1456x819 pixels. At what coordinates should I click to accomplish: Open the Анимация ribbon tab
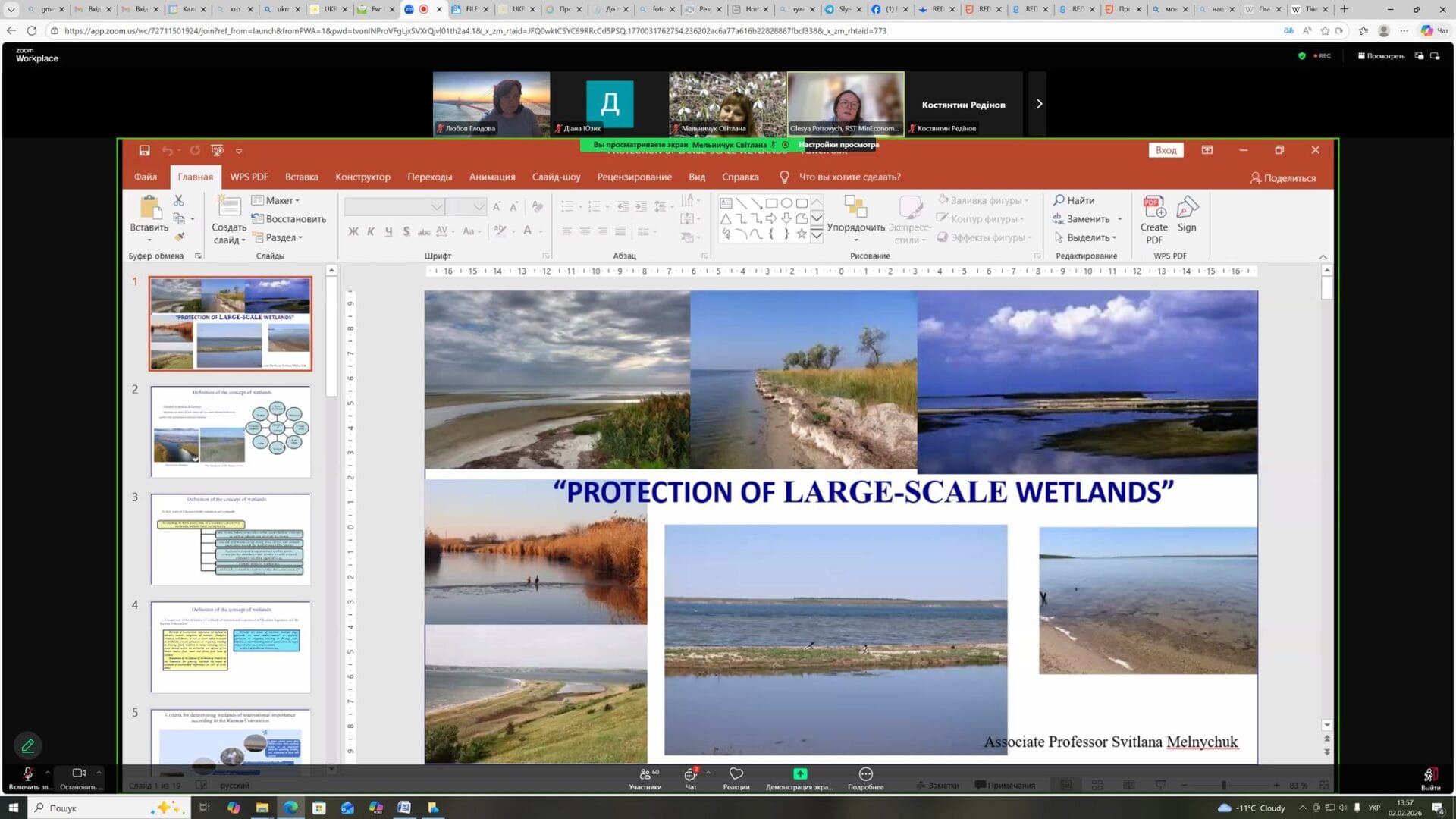click(x=491, y=177)
